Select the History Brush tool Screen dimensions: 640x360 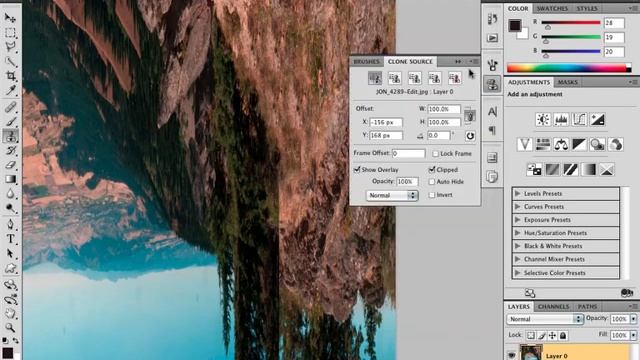click(x=10, y=150)
